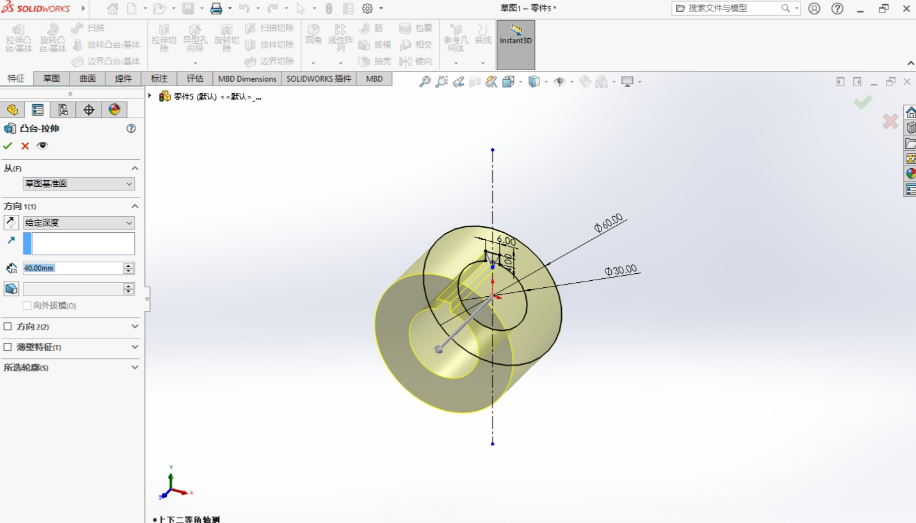Open help for the 凸台-拉伸 panel
This screenshot has width=916, height=523.
[131, 129]
